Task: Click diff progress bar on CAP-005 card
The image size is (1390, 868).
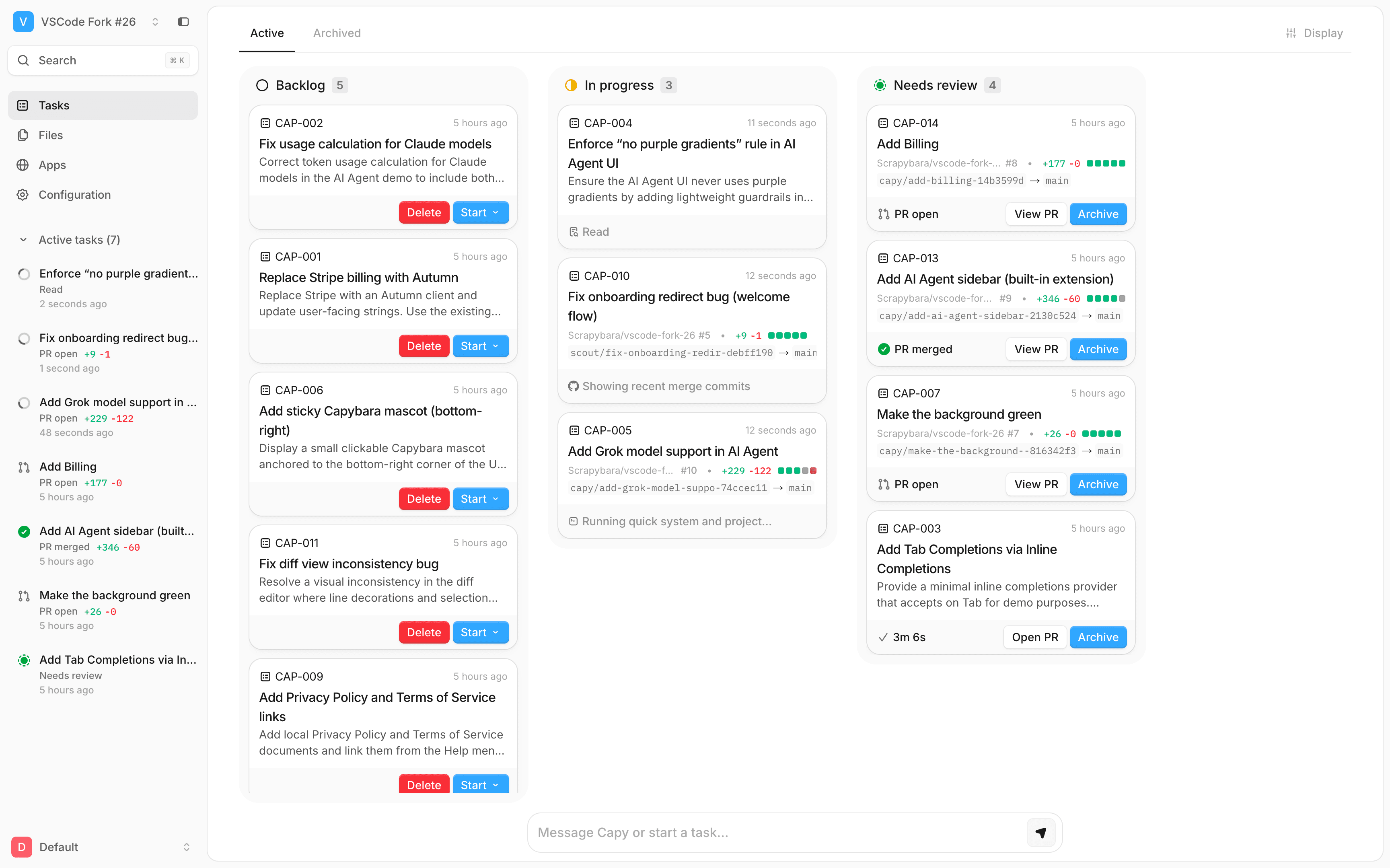Action: [x=797, y=471]
